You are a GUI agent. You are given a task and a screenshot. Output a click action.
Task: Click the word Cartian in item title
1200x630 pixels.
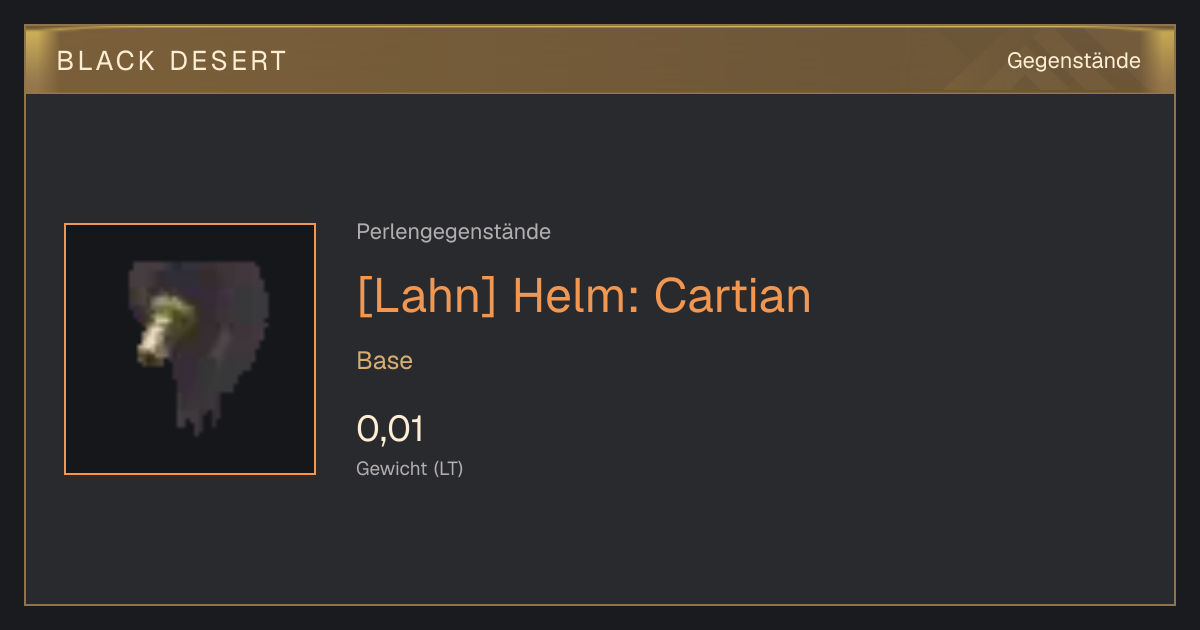(x=732, y=296)
